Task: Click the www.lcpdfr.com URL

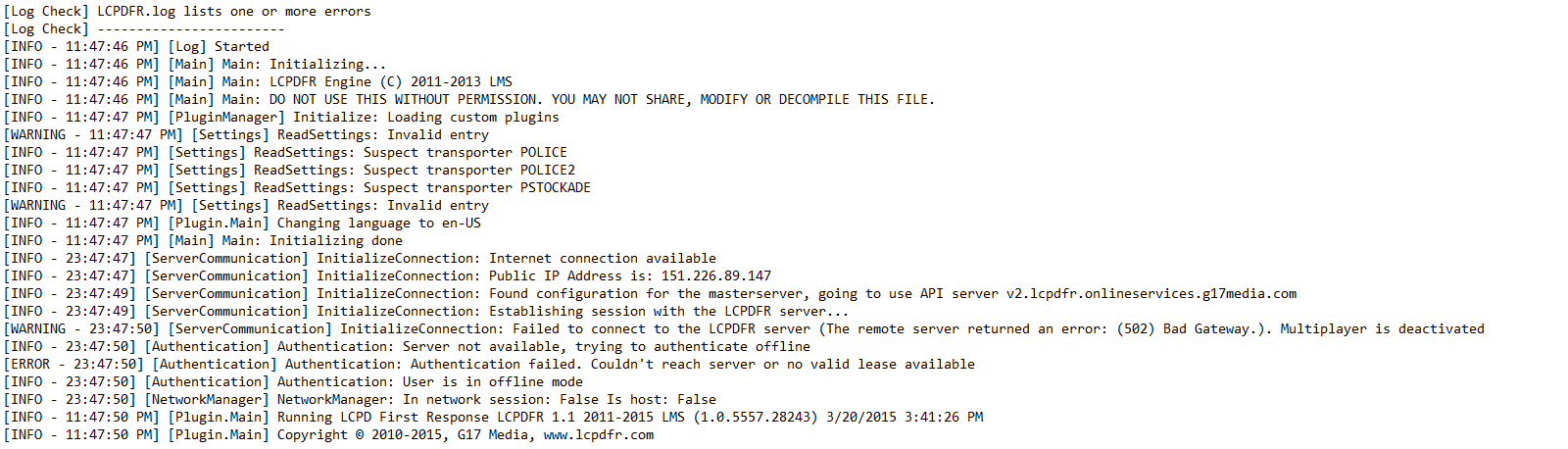Action: (598, 435)
